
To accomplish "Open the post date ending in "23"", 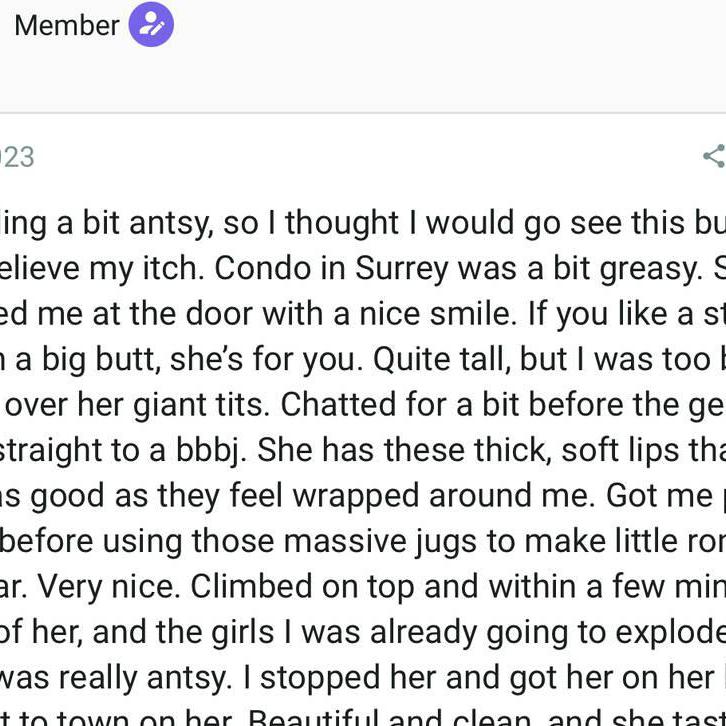I will coord(17,157).
